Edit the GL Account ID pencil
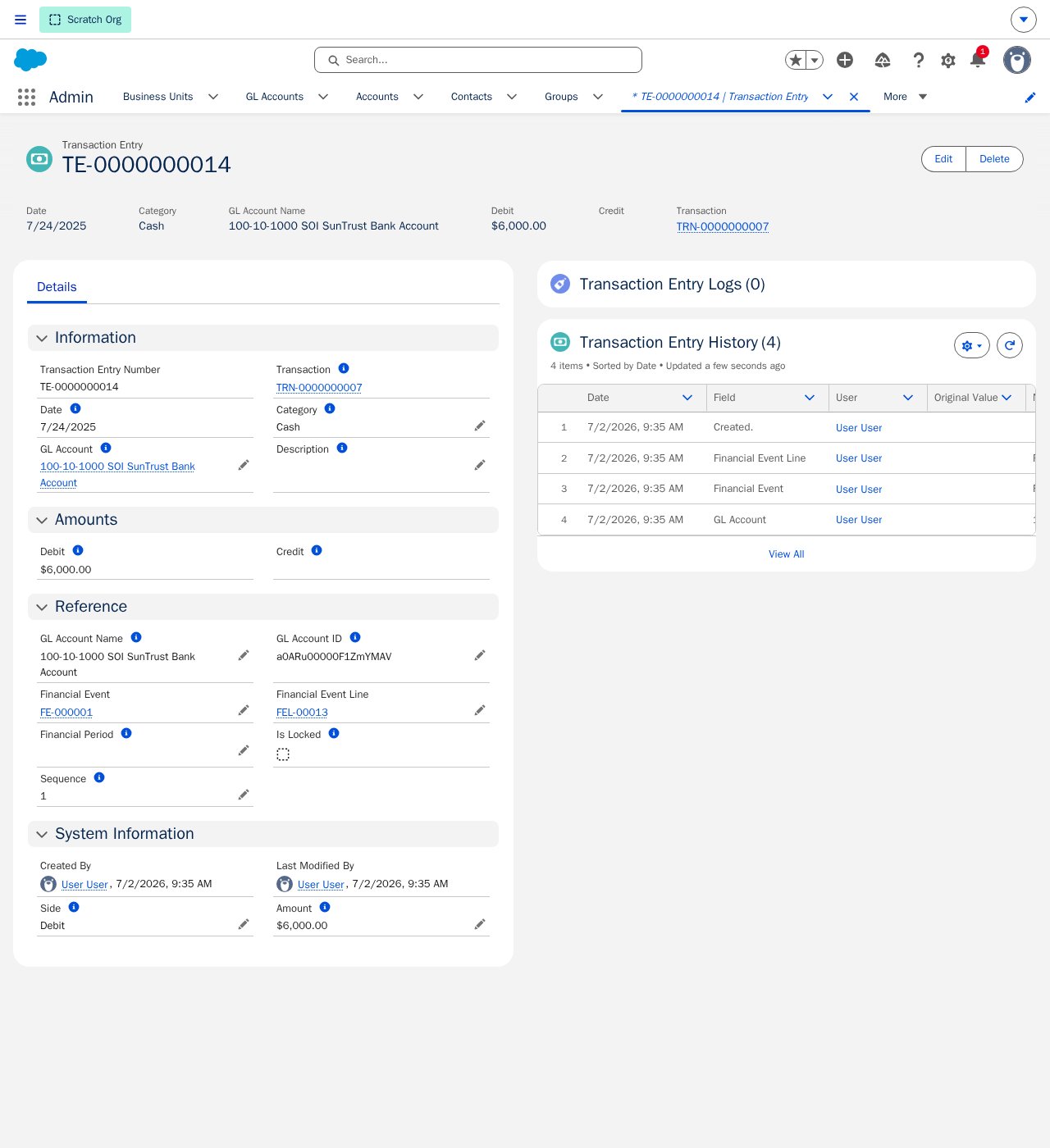1050x1148 pixels. 480,655
